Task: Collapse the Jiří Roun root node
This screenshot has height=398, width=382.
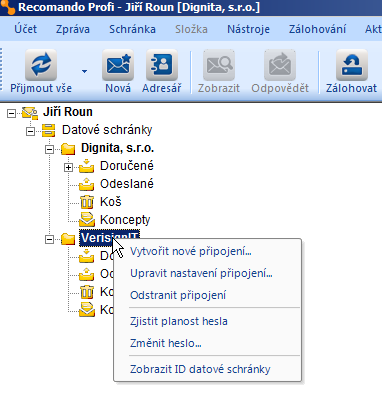Action: (x=11, y=113)
